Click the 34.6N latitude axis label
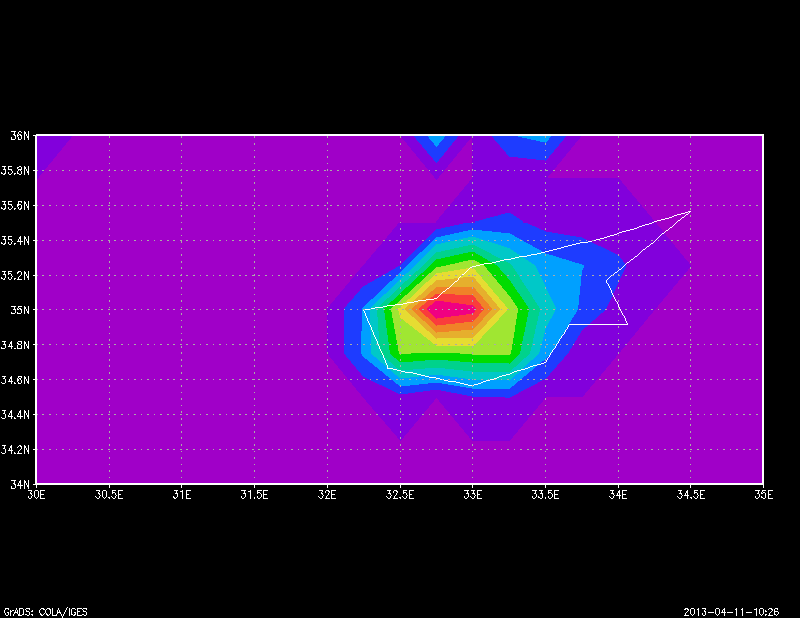The width and height of the screenshot is (800, 618). (15, 380)
